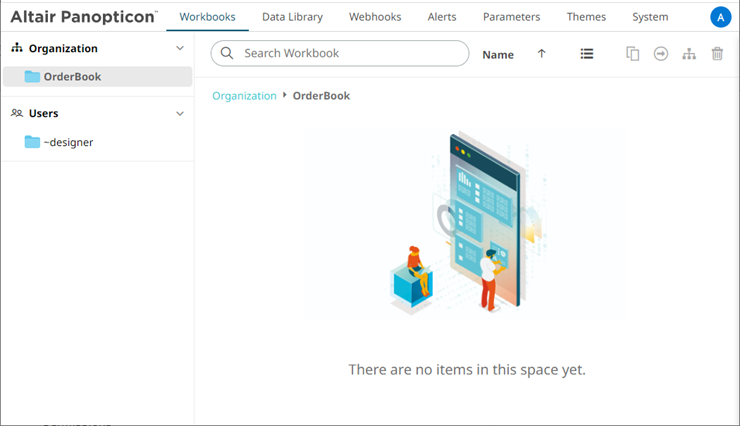
Task: Switch to list view
Action: tap(587, 54)
